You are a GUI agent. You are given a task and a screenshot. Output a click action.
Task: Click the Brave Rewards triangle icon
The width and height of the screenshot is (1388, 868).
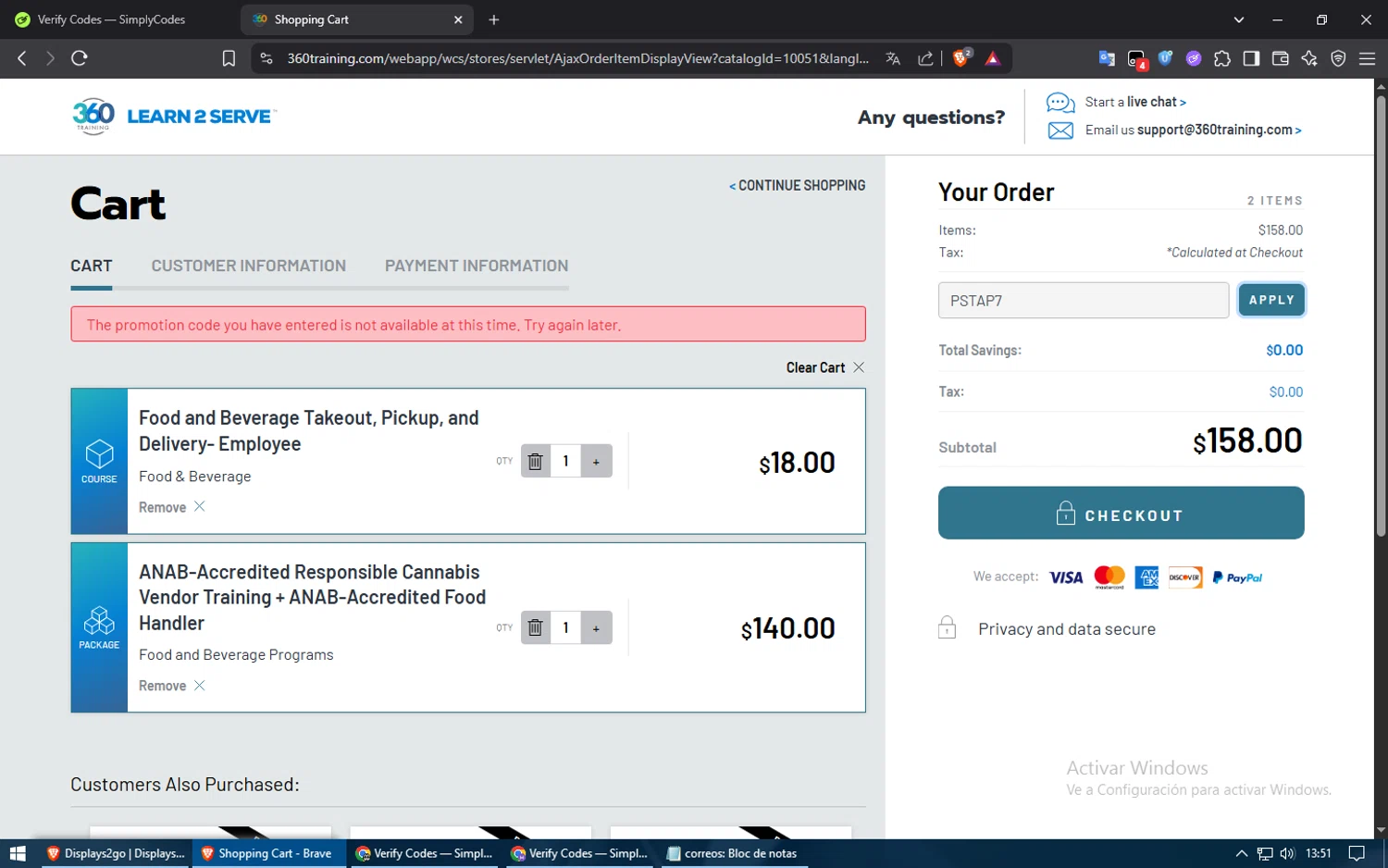tap(993, 58)
